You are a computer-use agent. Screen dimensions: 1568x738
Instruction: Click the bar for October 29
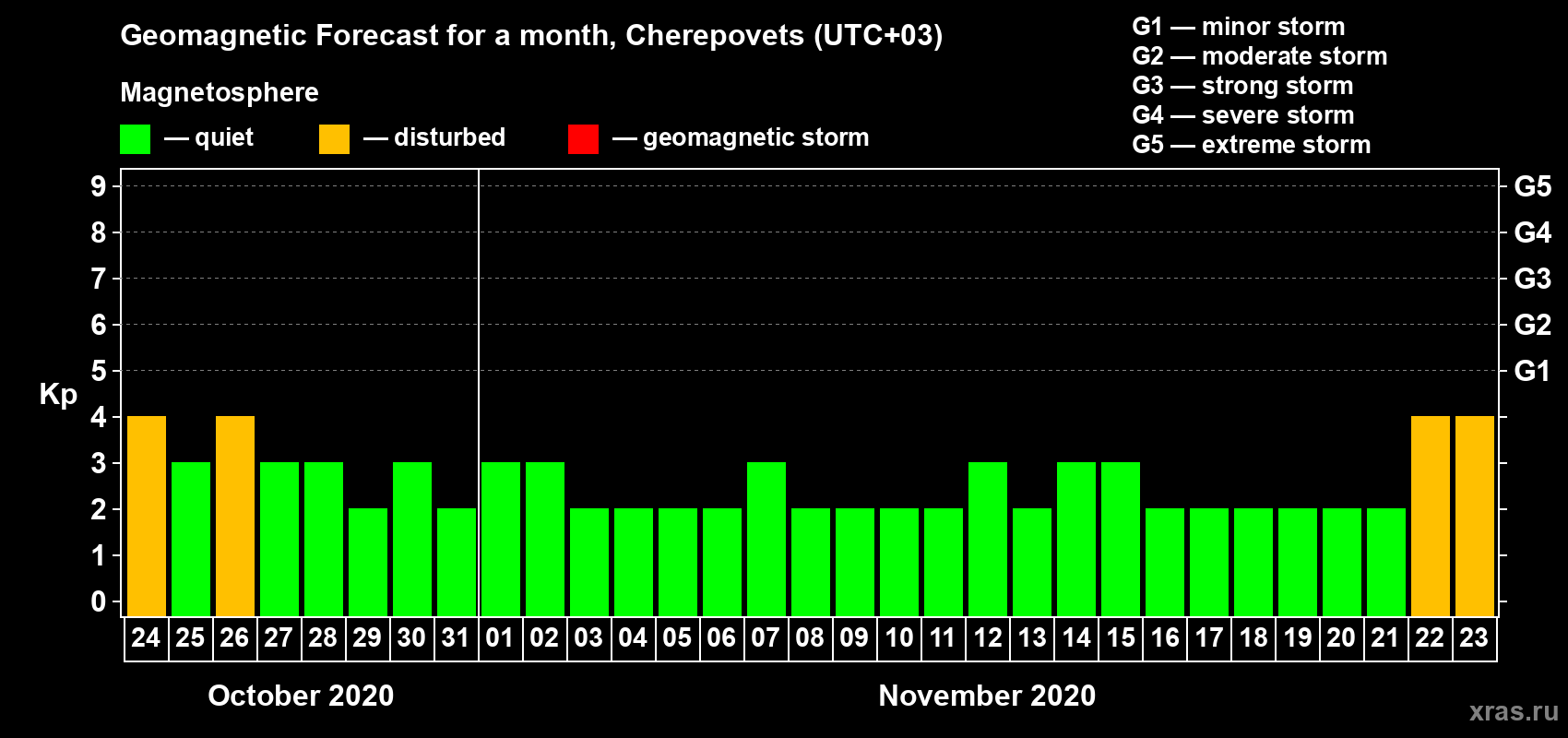click(368, 563)
